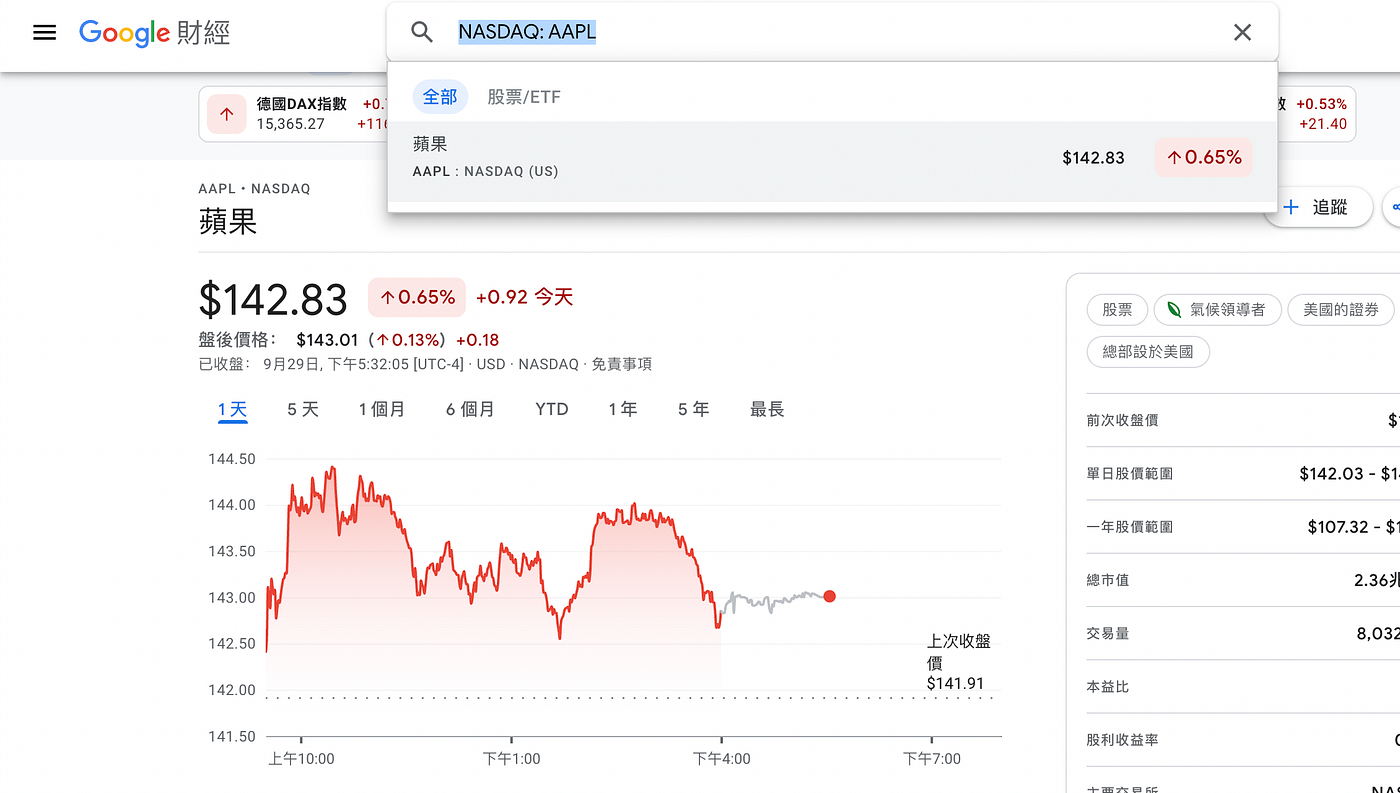
Task: Click the 下午4:00 axis label
Action: [x=722, y=759]
